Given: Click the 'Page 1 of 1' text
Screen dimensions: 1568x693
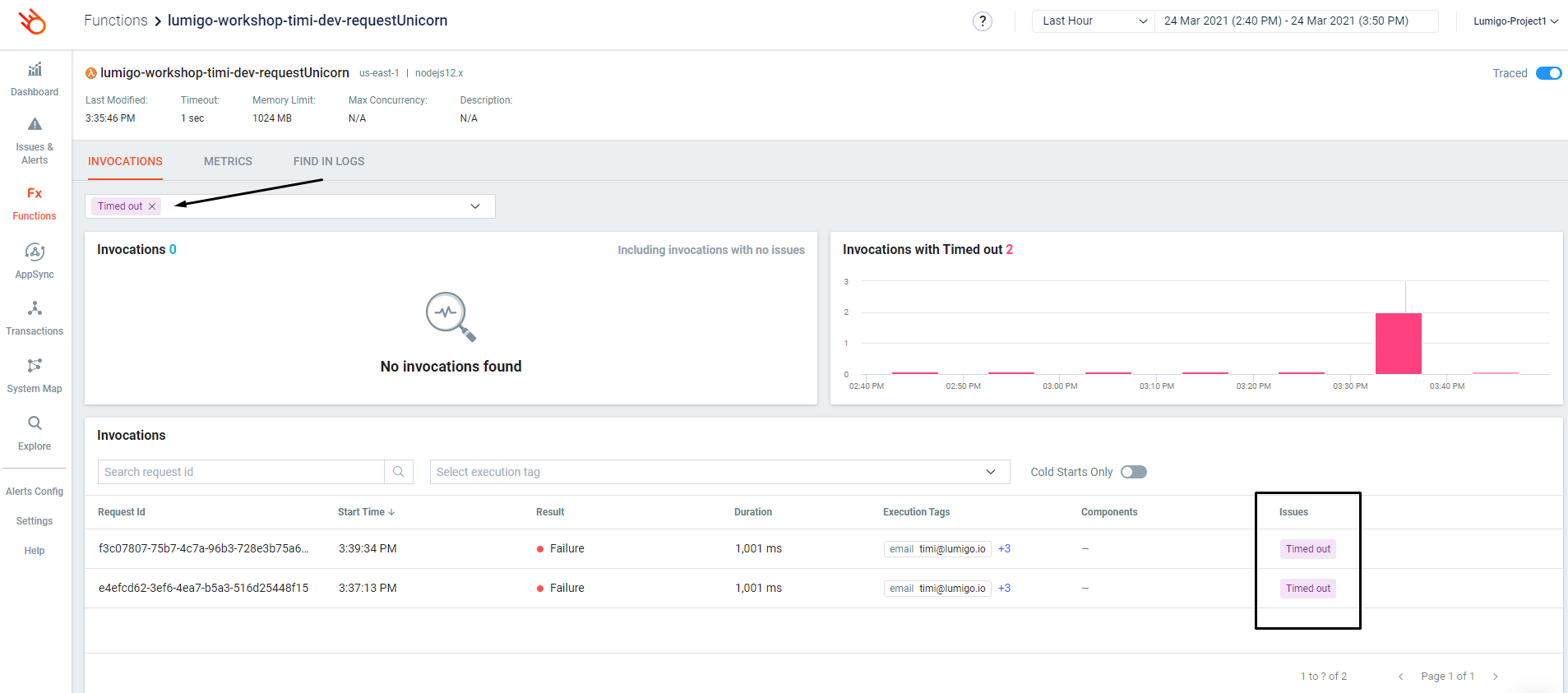Looking at the screenshot, I should point(1447,677).
